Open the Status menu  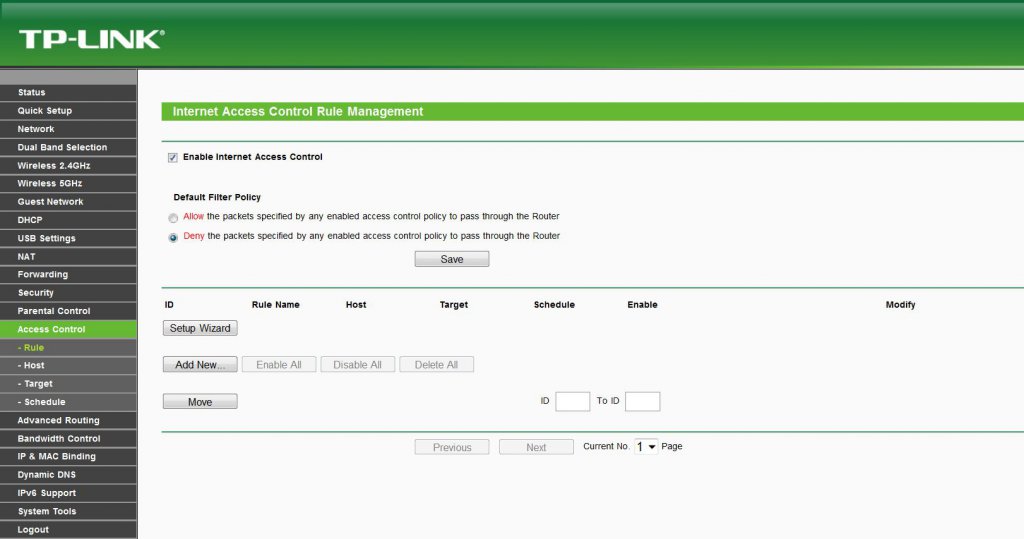68,92
